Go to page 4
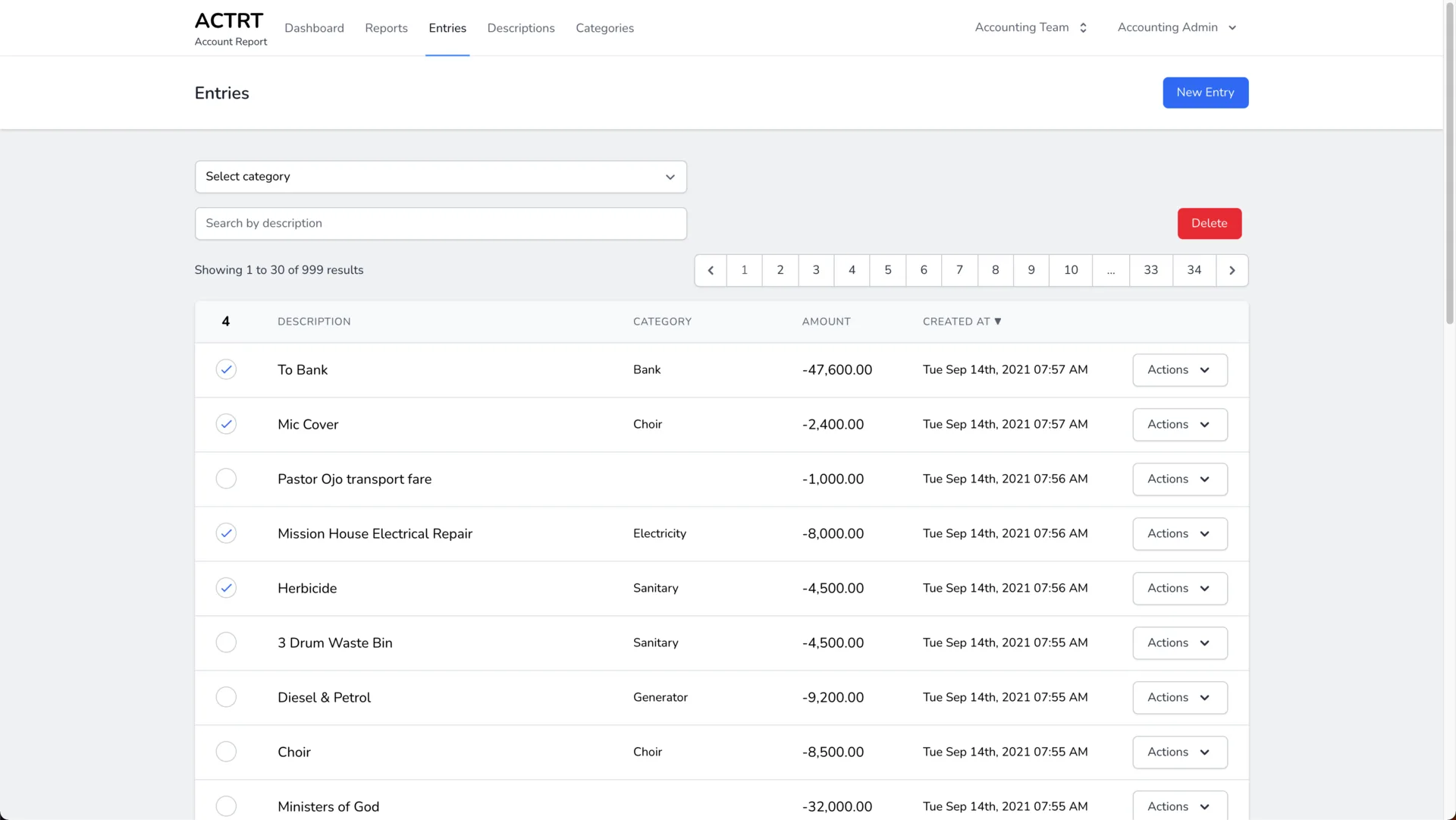This screenshot has width=1456, height=820. (852, 270)
